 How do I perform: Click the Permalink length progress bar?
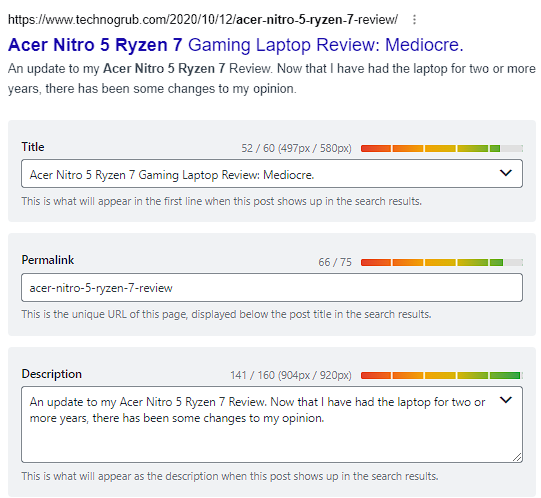(442, 263)
